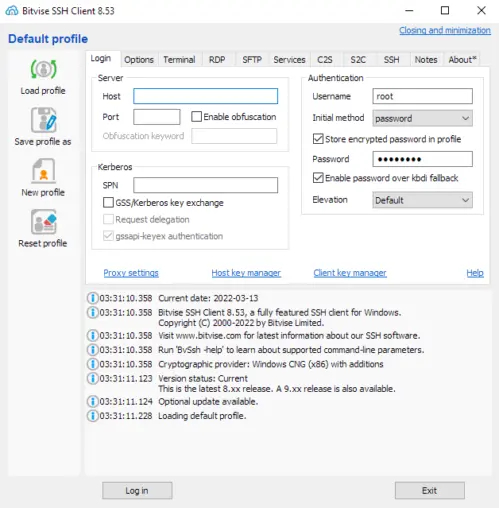Click the Port input field

[157, 117]
